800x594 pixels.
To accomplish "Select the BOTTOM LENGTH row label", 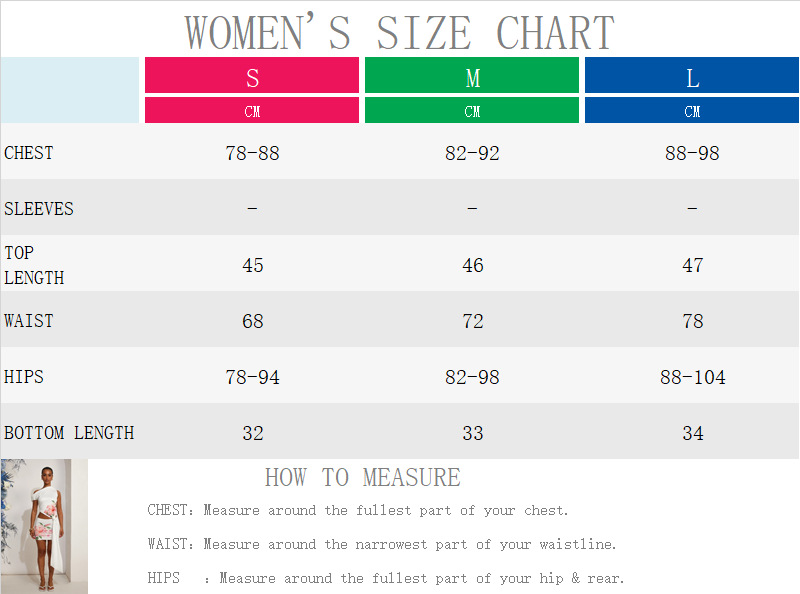I will [69, 433].
